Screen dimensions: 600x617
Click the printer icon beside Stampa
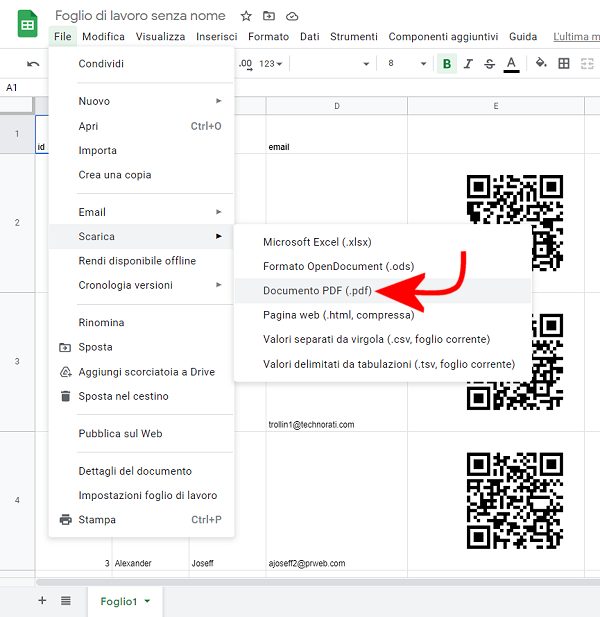click(x=66, y=519)
